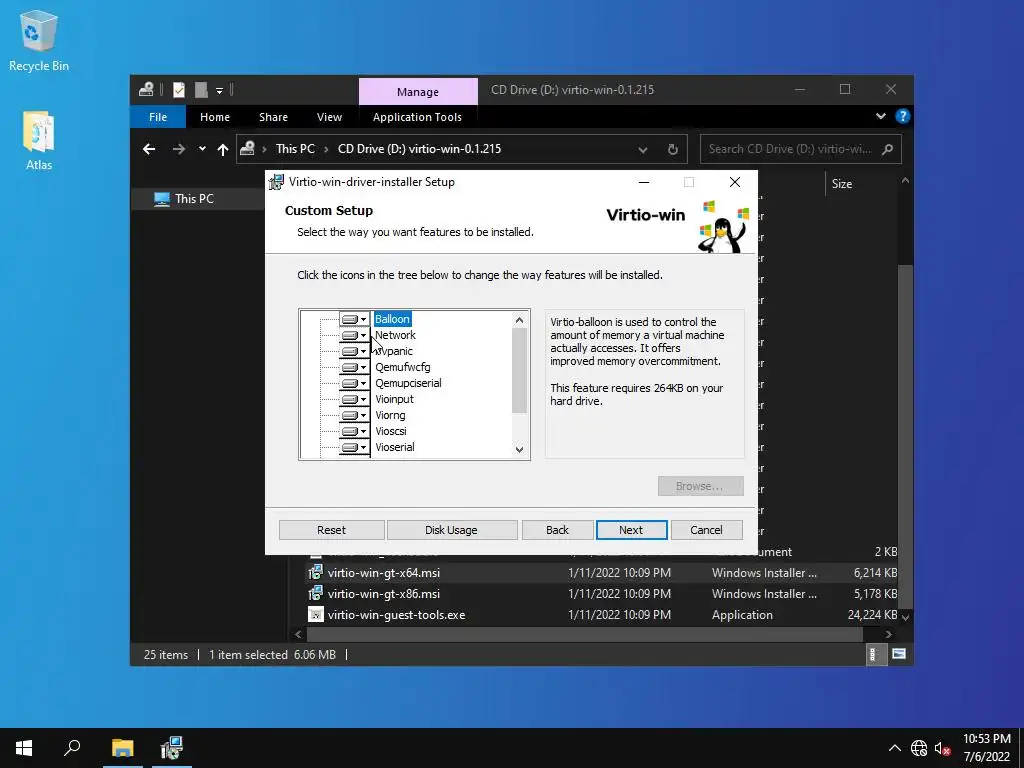Screen dimensions: 1024x768
Task: Switch to the Share ribbon tab
Action: pyautogui.click(x=273, y=117)
